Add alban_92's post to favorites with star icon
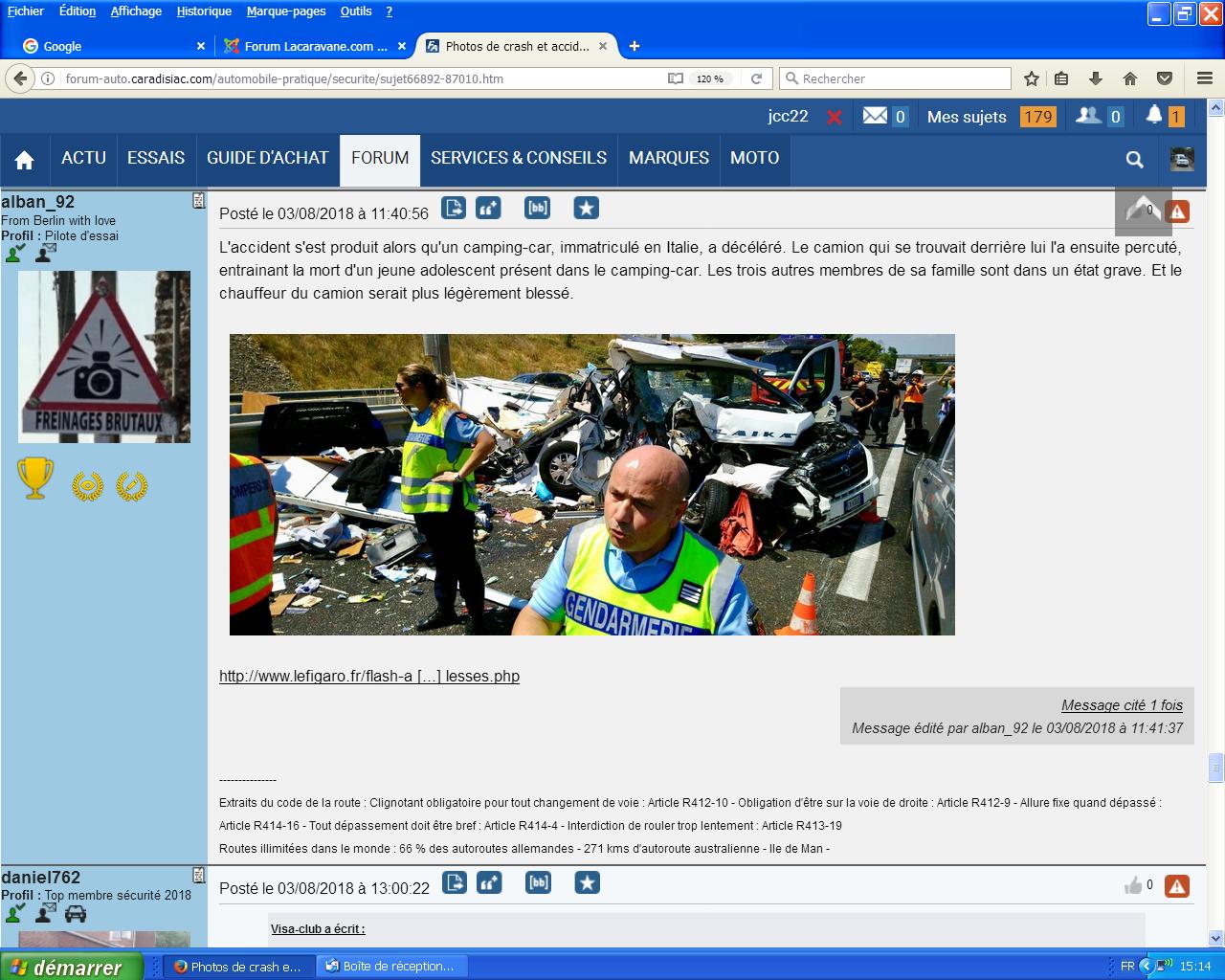Screen dimensions: 1225x980 tap(587, 208)
